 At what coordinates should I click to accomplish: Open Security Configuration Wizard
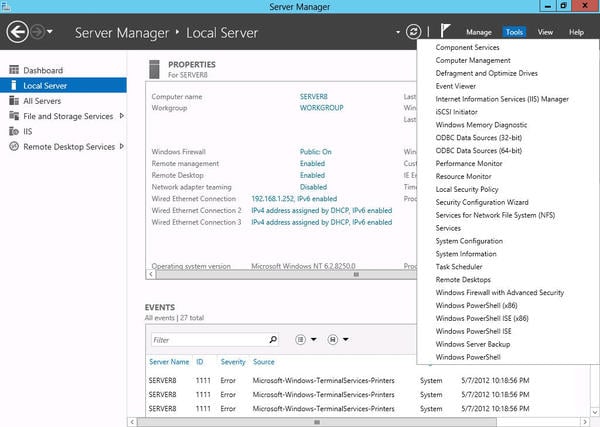click(x=482, y=202)
